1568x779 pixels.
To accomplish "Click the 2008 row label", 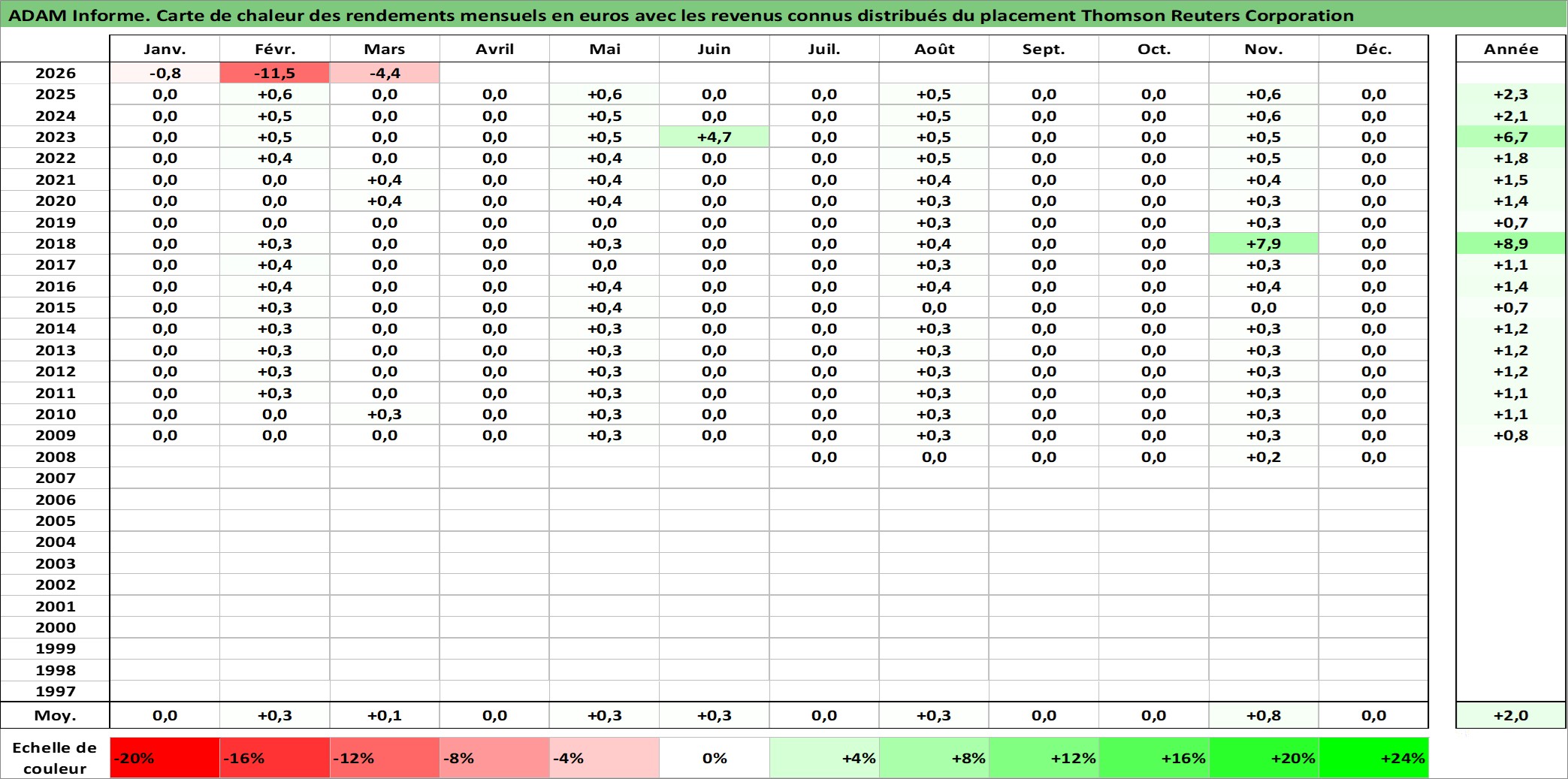I will coord(56,457).
